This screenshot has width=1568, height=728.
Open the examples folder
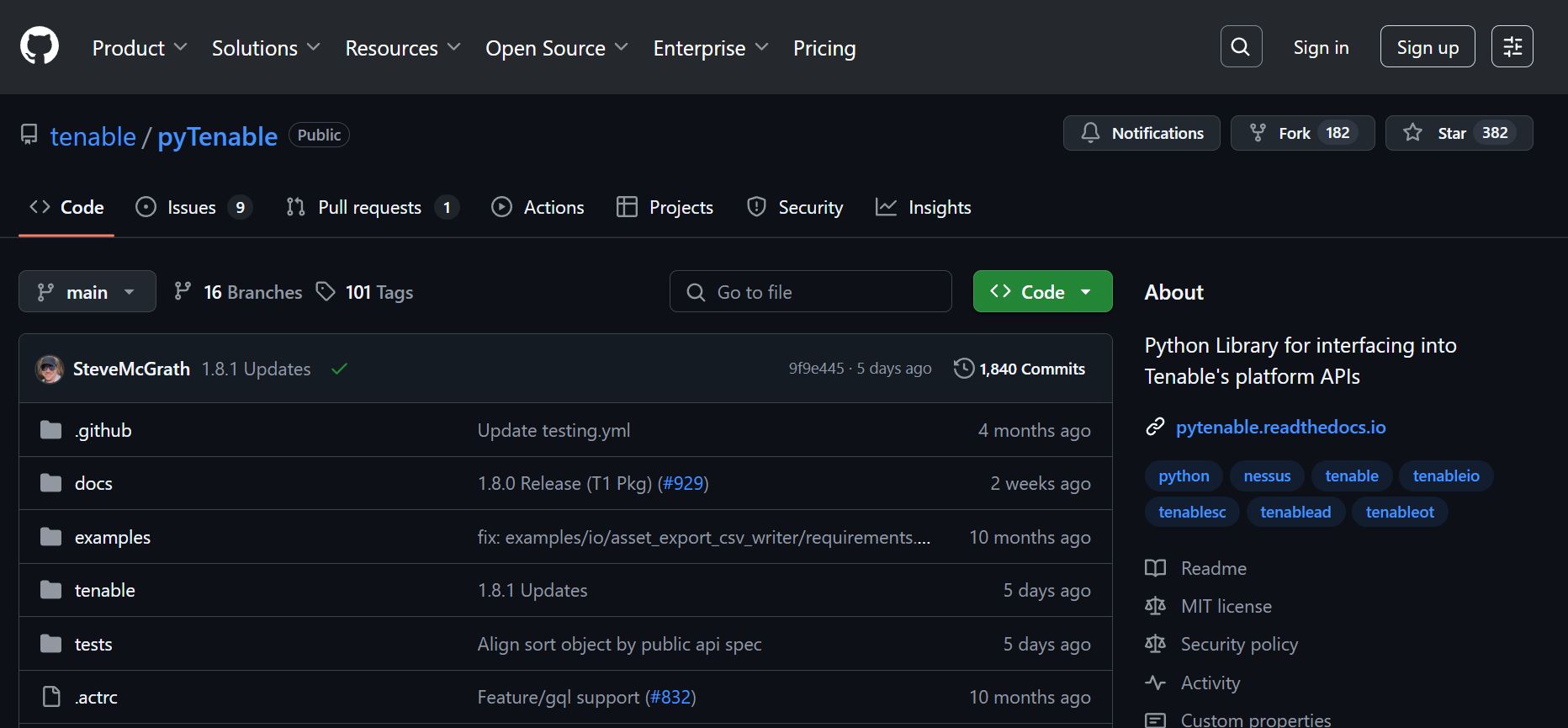[113, 537]
